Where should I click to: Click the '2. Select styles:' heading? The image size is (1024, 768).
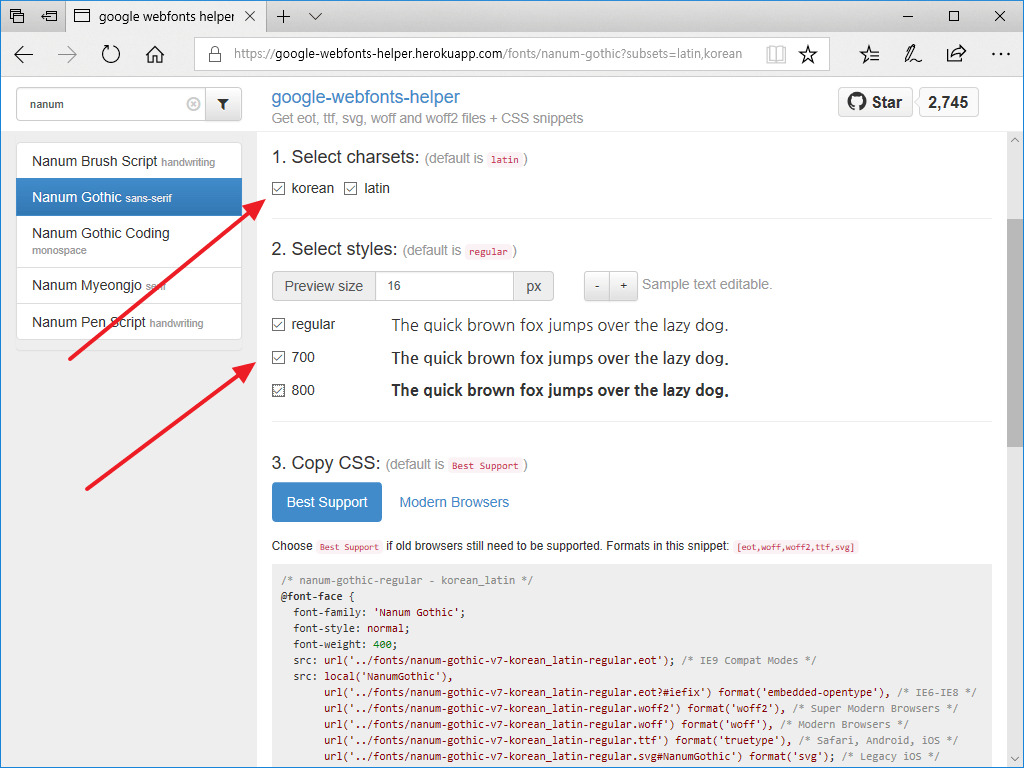click(x=334, y=249)
